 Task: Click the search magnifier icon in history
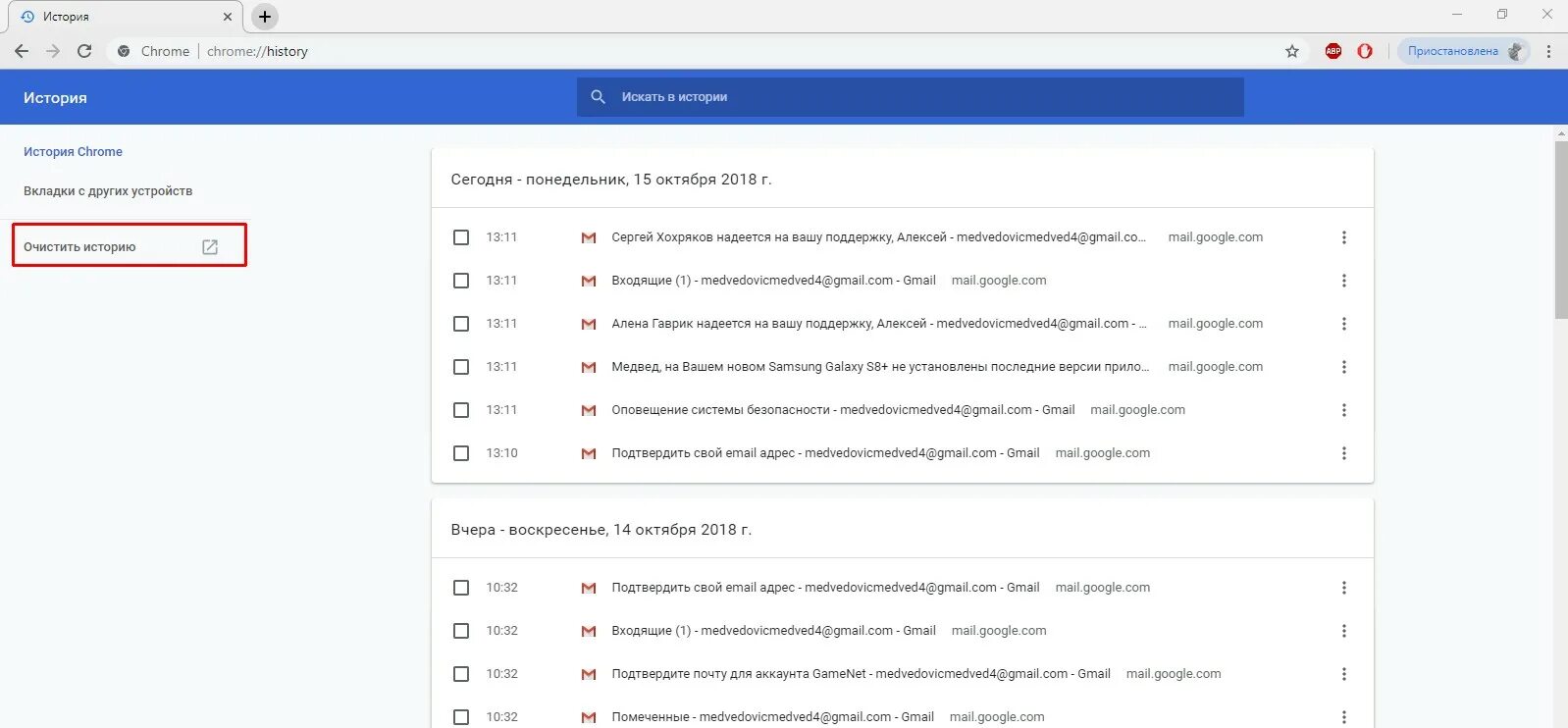[598, 97]
